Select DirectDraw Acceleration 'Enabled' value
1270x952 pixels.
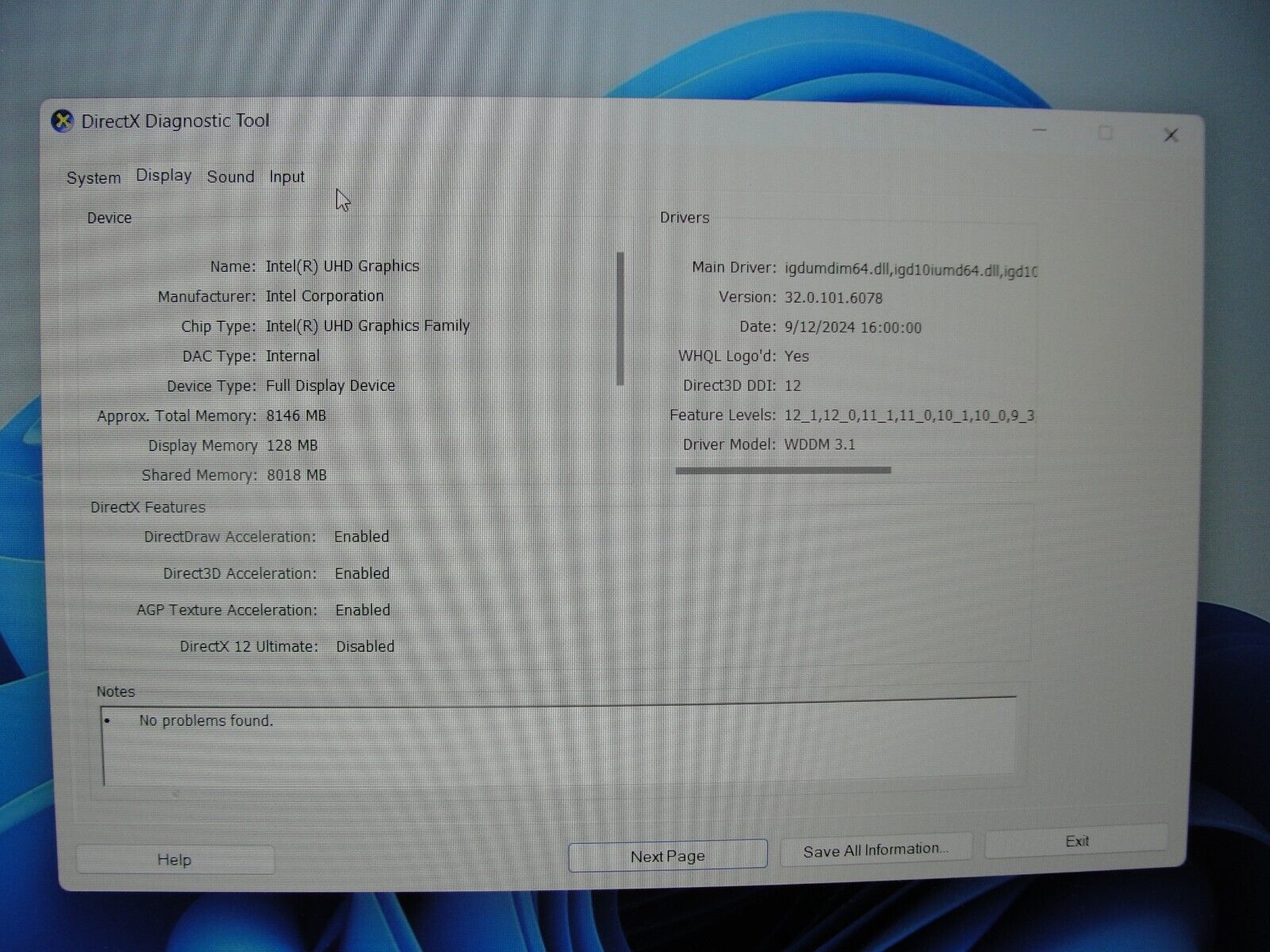(361, 537)
